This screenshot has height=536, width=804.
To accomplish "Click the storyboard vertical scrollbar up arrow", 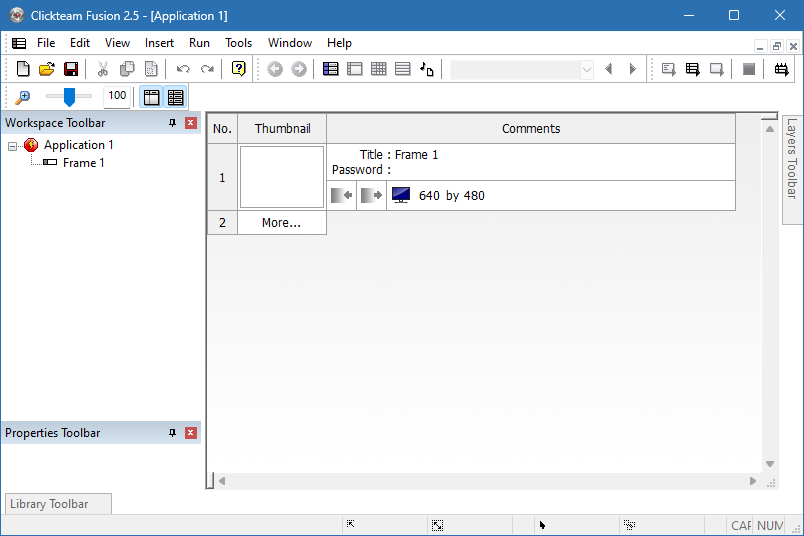I will point(770,129).
